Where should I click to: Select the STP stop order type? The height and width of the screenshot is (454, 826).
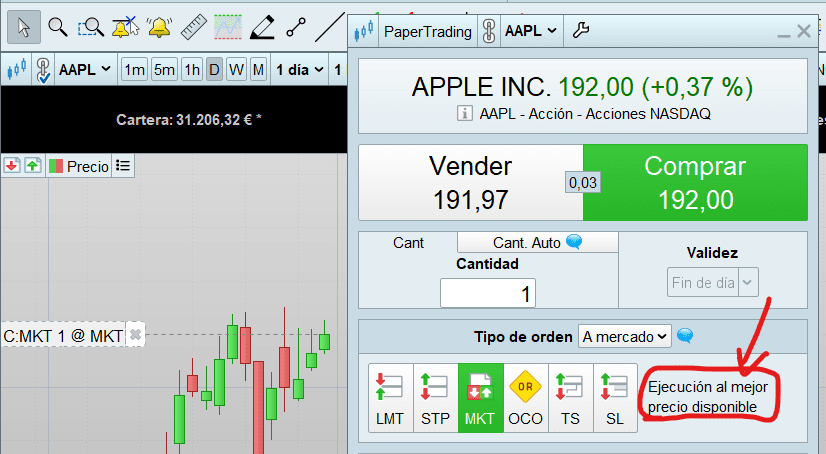tap(436, 398)
